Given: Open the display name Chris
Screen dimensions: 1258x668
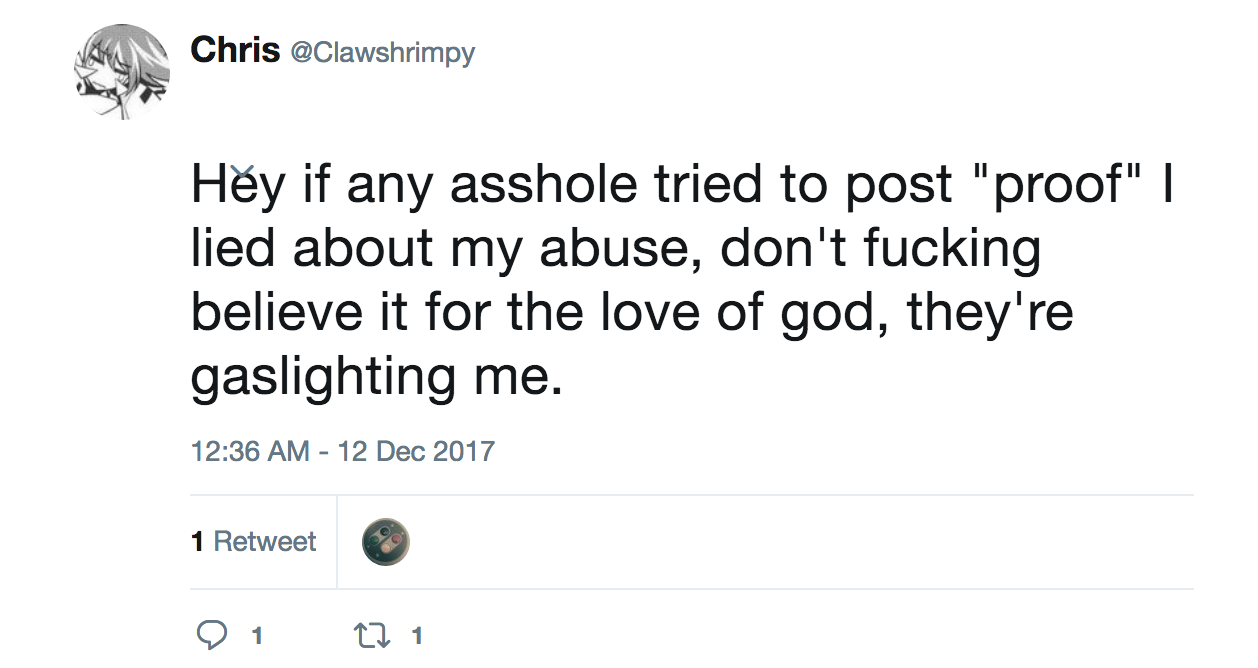Looking at the screenshot, I should (x=235, y=50).
